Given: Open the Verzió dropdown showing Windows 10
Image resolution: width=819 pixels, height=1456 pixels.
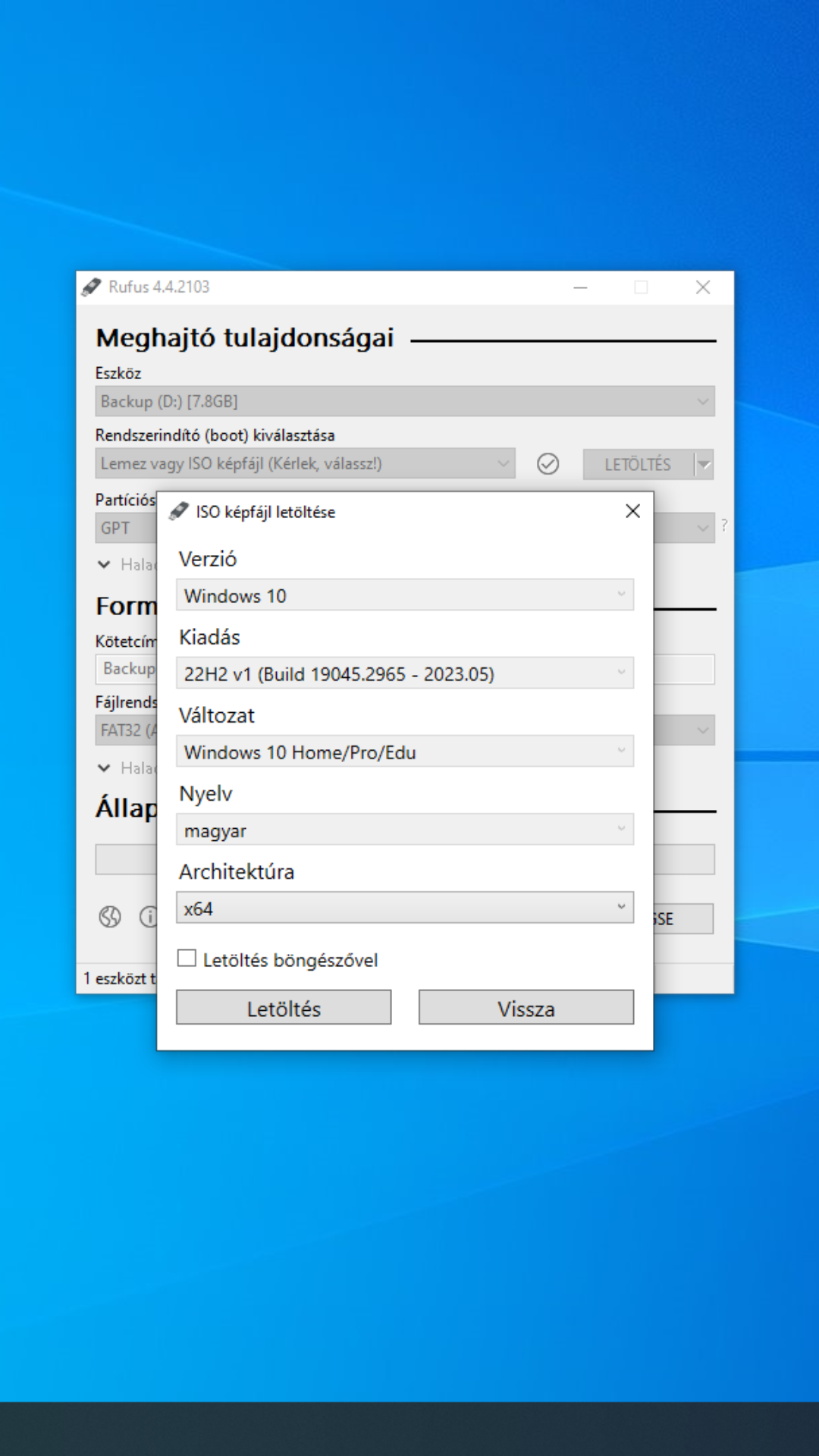Looking at the screenshot, I should [404, 595].
